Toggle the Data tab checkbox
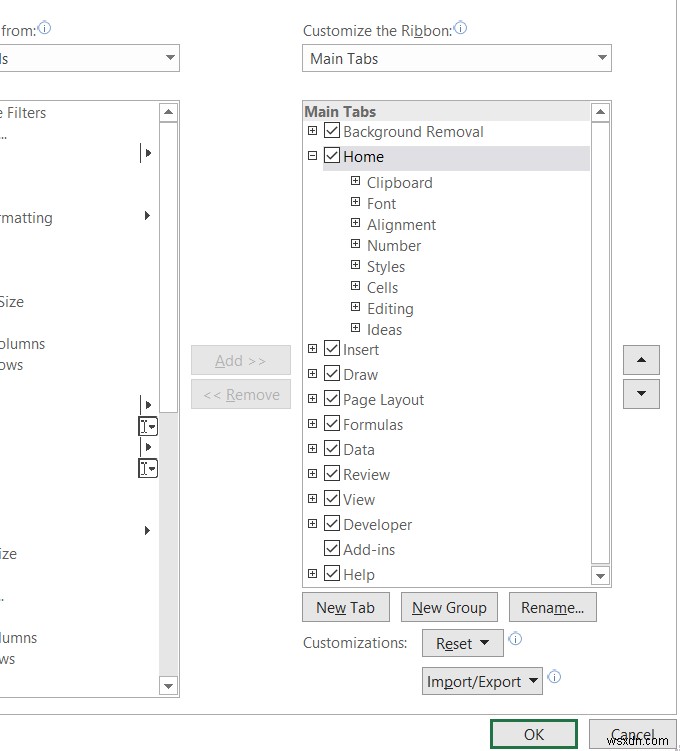 (x=332, y=448)
